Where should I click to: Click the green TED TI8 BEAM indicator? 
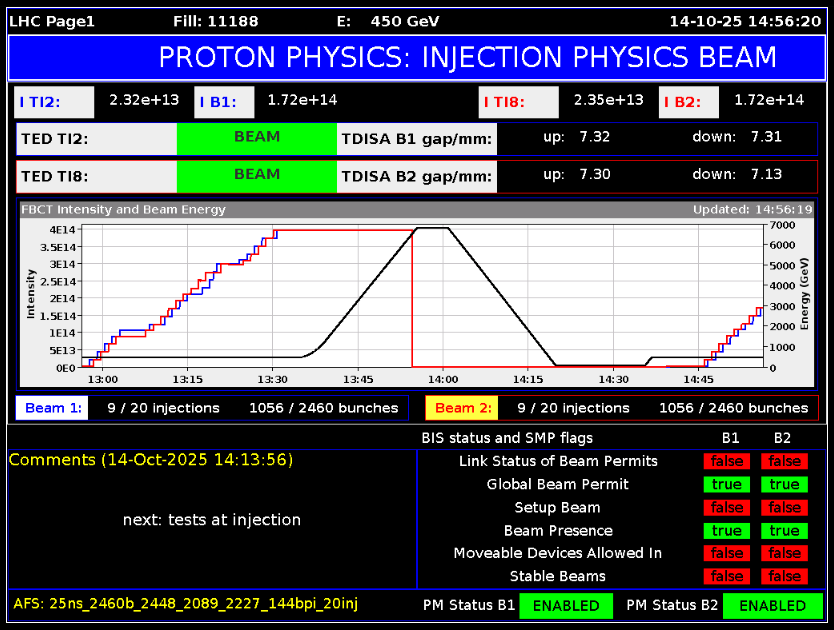(x=257, y=175)
